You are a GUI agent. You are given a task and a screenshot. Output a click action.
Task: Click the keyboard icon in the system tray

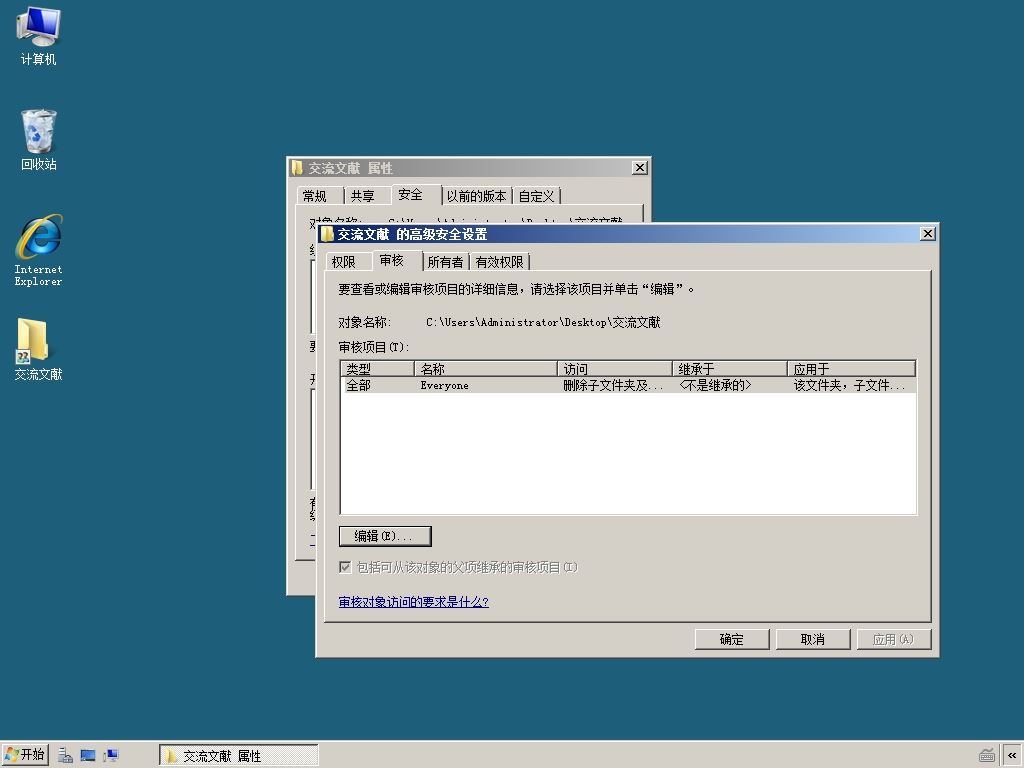[987, 756]
